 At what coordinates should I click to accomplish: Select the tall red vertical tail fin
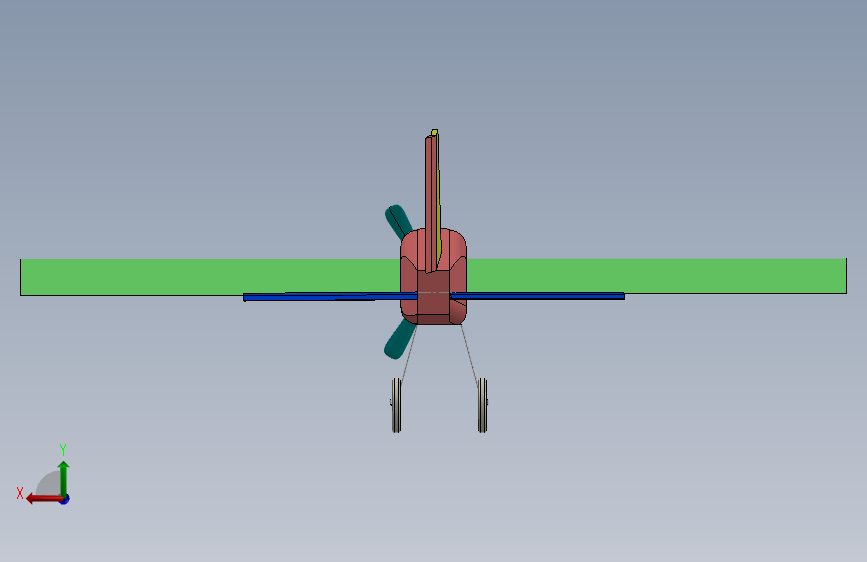[x=430, y=205]
